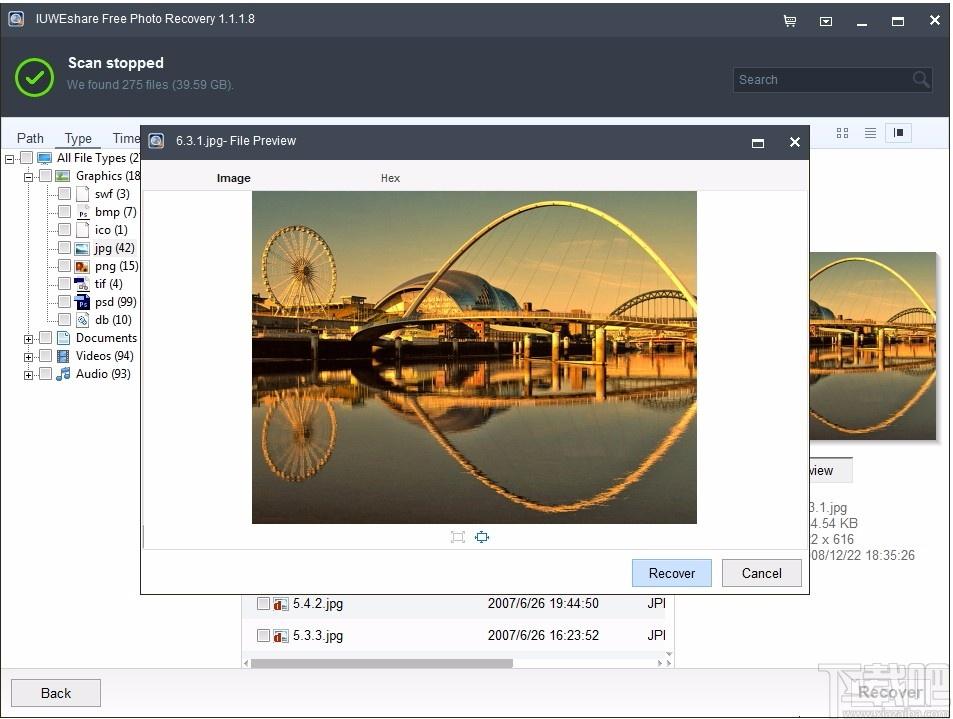This screenshot has width=953, height=719.
Task: Select the 5.4.2.jpg file name
Action: click(318, 604)
